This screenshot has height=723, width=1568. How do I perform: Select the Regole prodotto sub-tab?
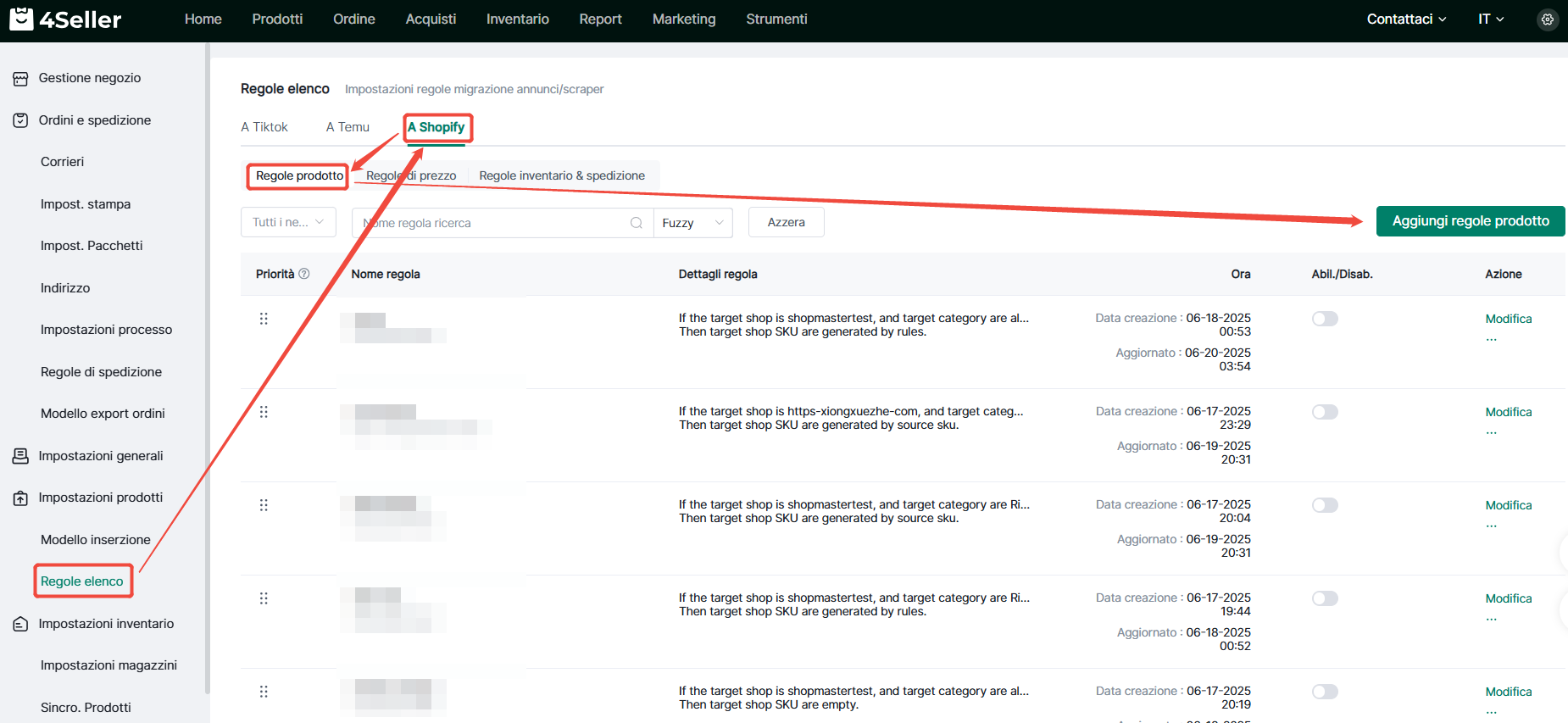click(x=300, y=175)
